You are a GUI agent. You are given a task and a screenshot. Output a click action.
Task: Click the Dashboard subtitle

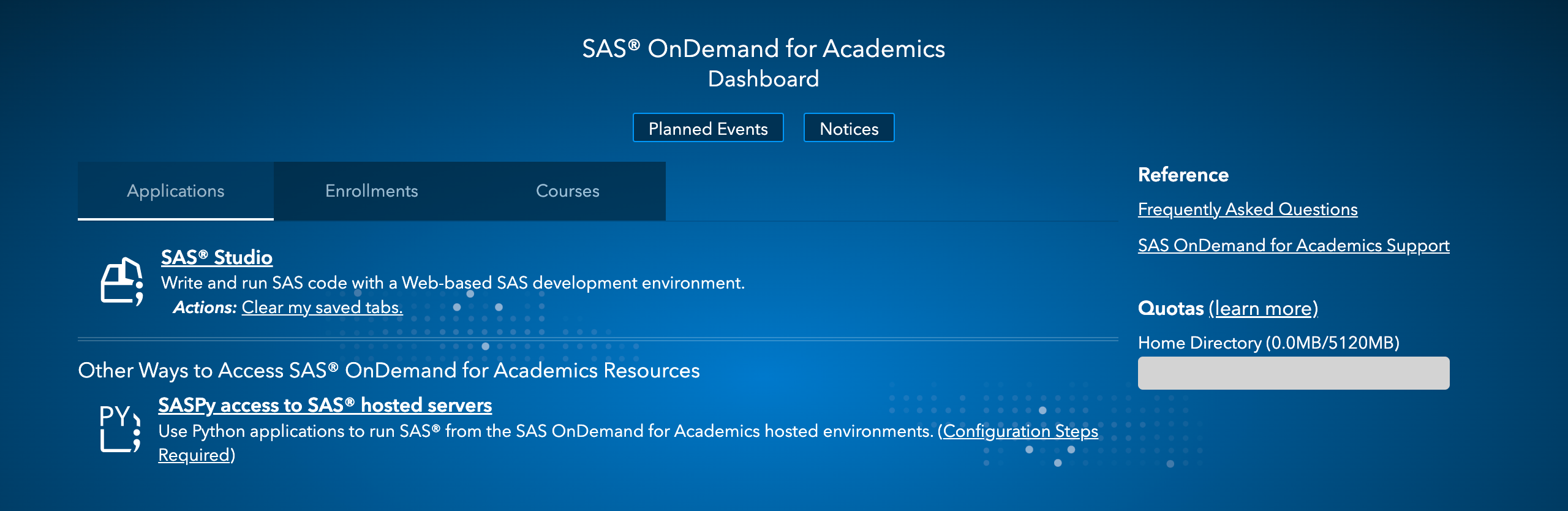pyautogui.click(x=763, y=79)
